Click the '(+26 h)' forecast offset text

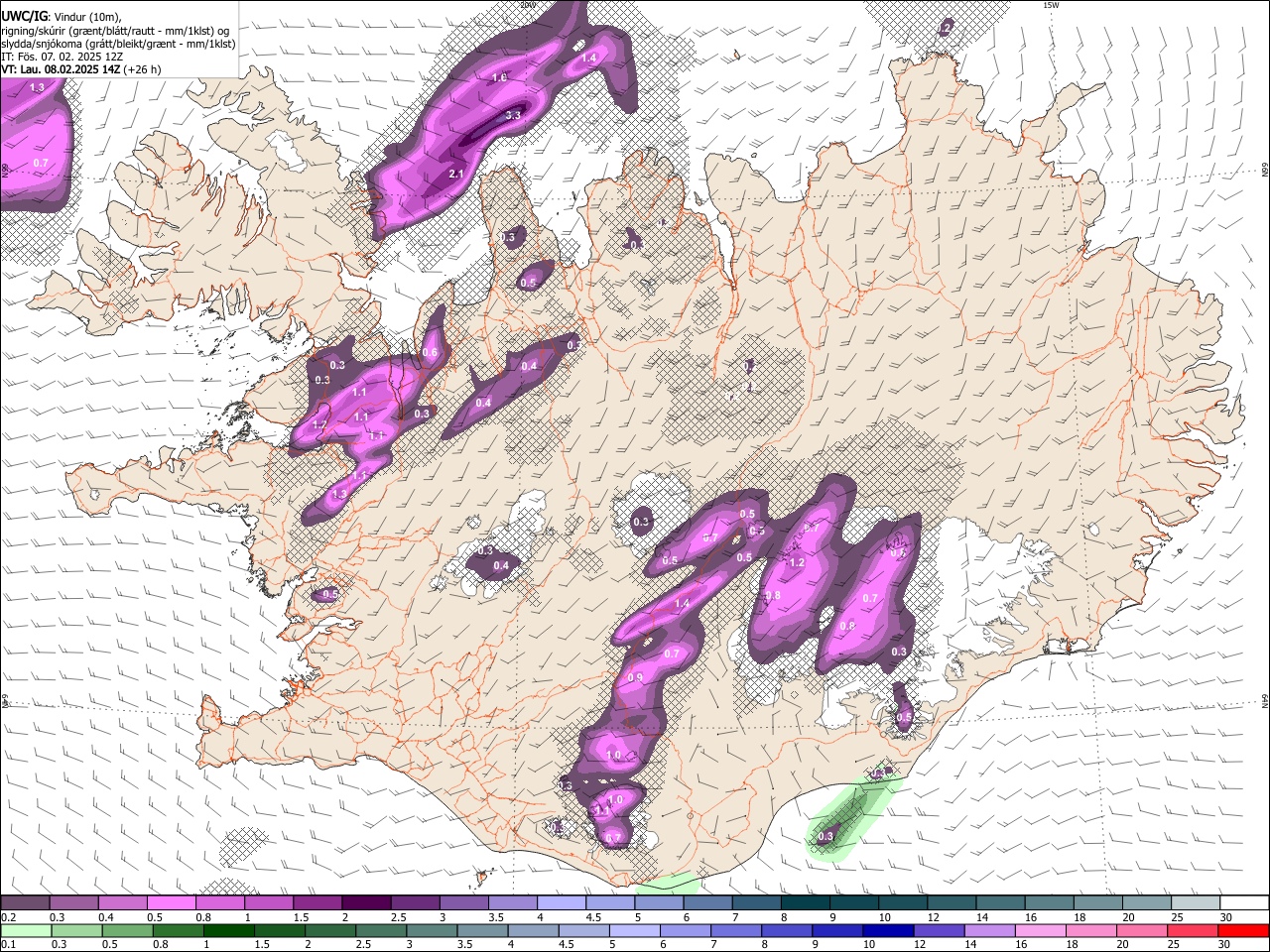tap(144, 69)
